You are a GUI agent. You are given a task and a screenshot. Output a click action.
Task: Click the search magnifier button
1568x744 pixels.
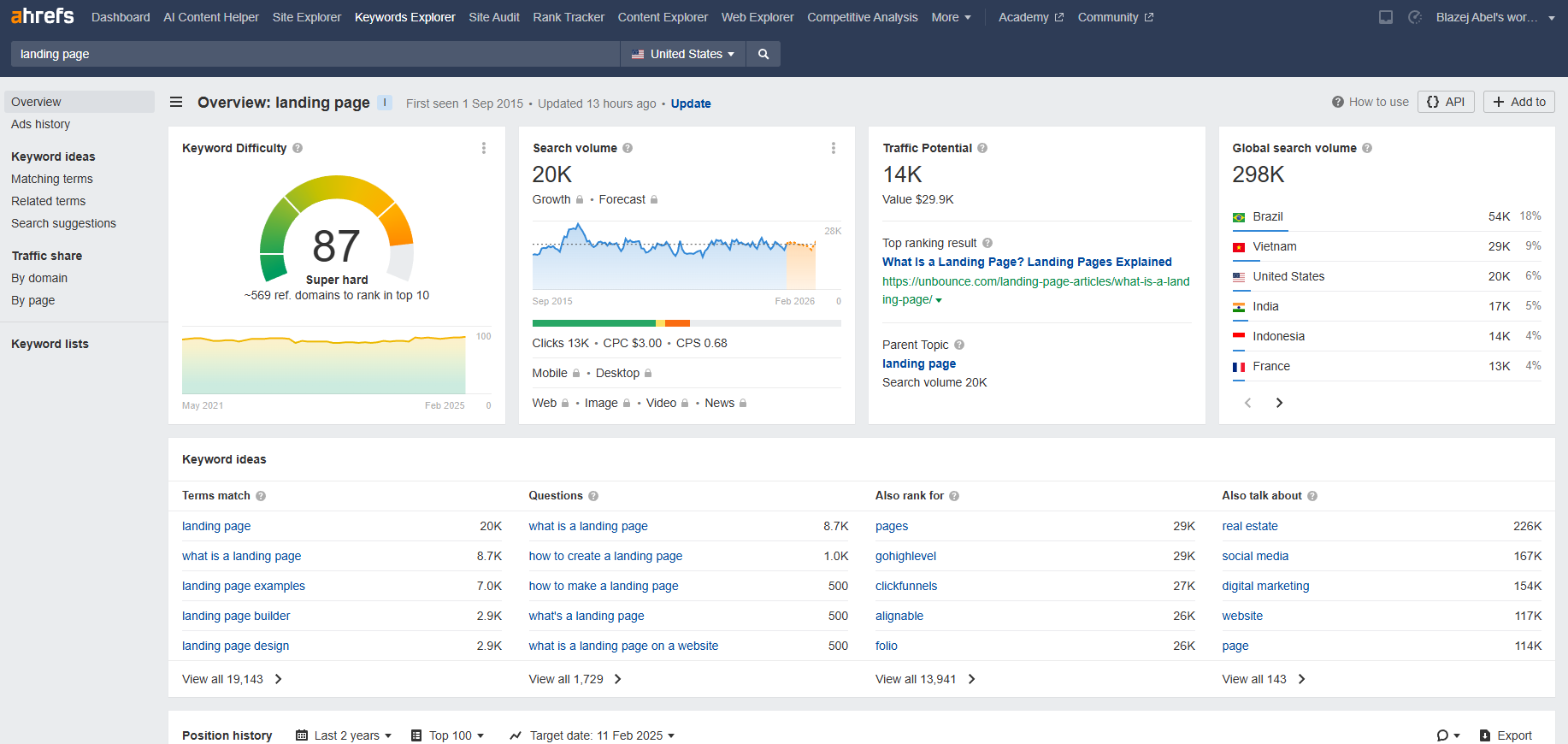pyautogui.click(x=763, y=54)
